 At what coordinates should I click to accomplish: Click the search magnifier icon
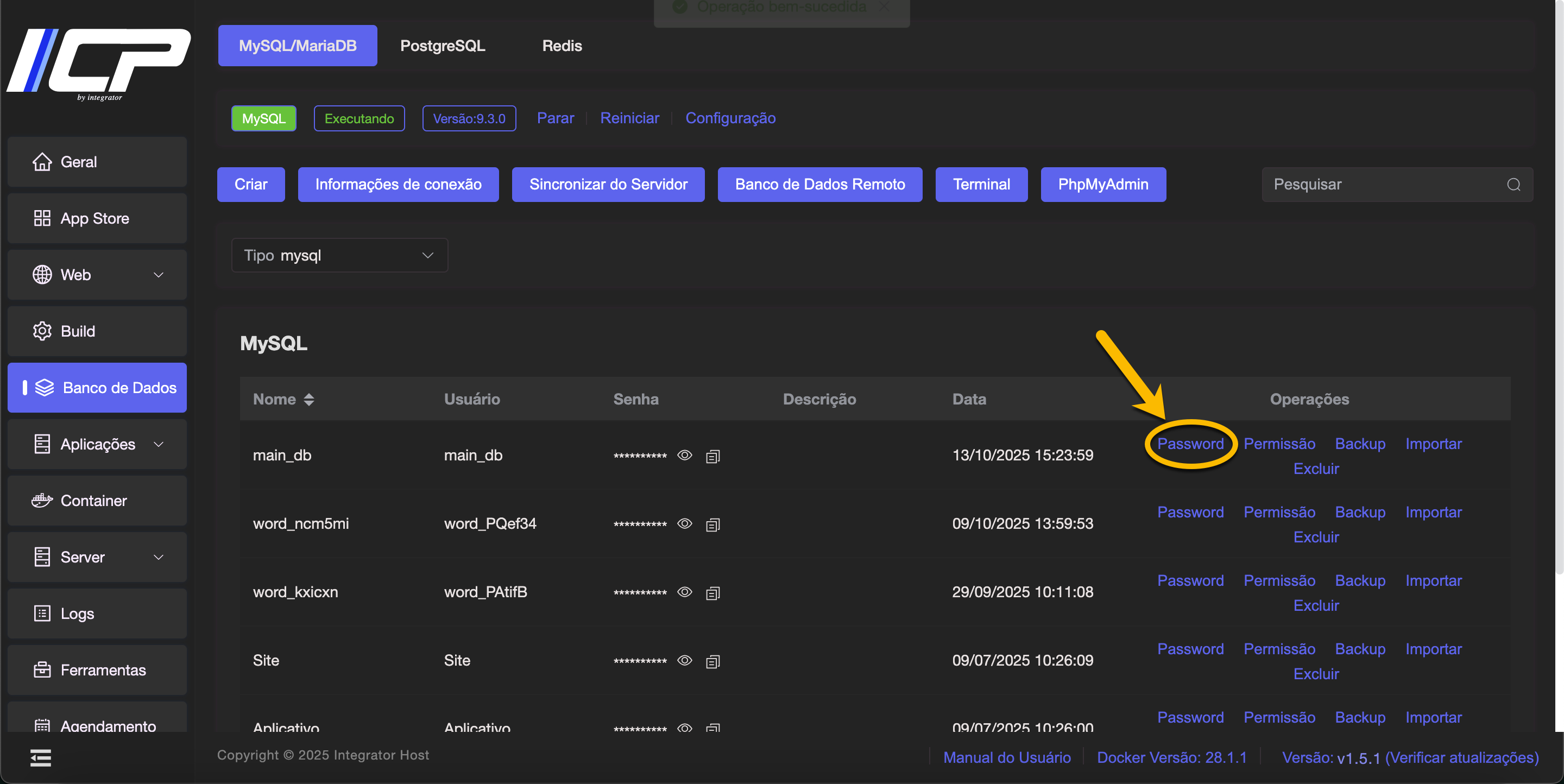(x=1513, y=185)
